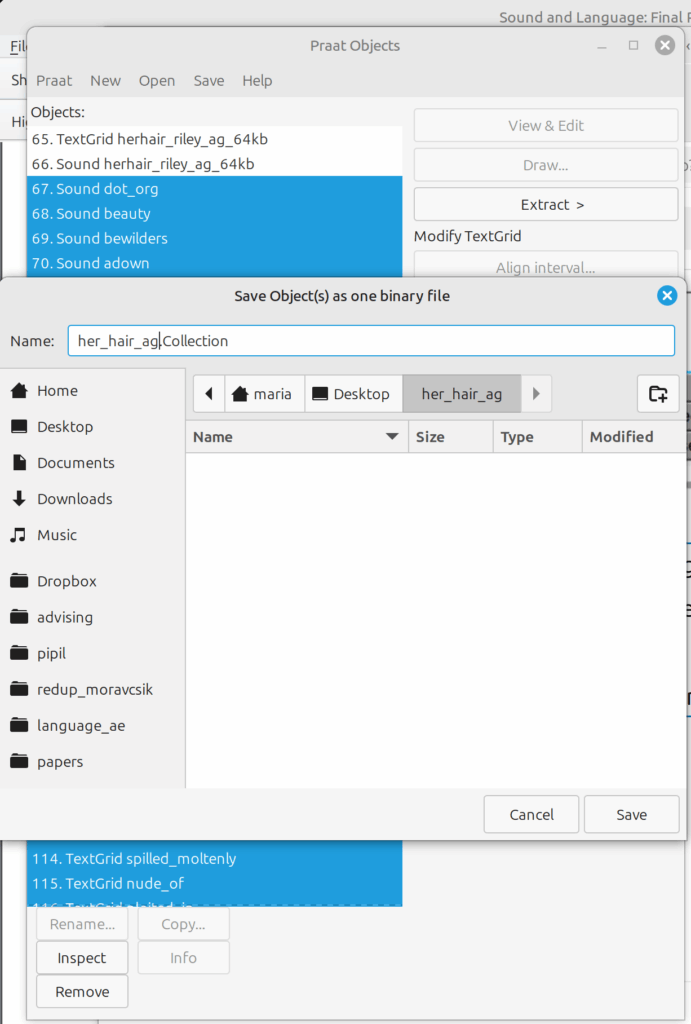Click the path forward arrow icon
Viewport: 691px width, 1024px height.
tap(536, 394)
